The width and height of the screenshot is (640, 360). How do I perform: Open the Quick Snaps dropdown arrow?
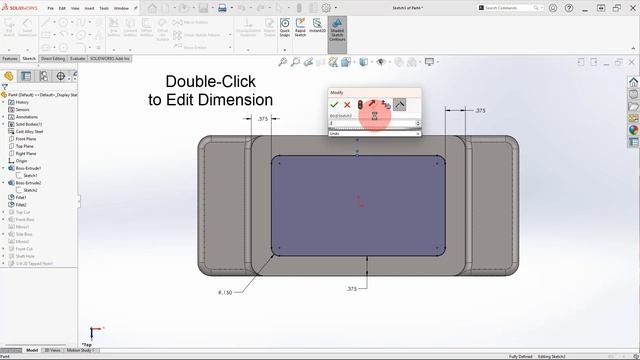click(x=285, y=49)
